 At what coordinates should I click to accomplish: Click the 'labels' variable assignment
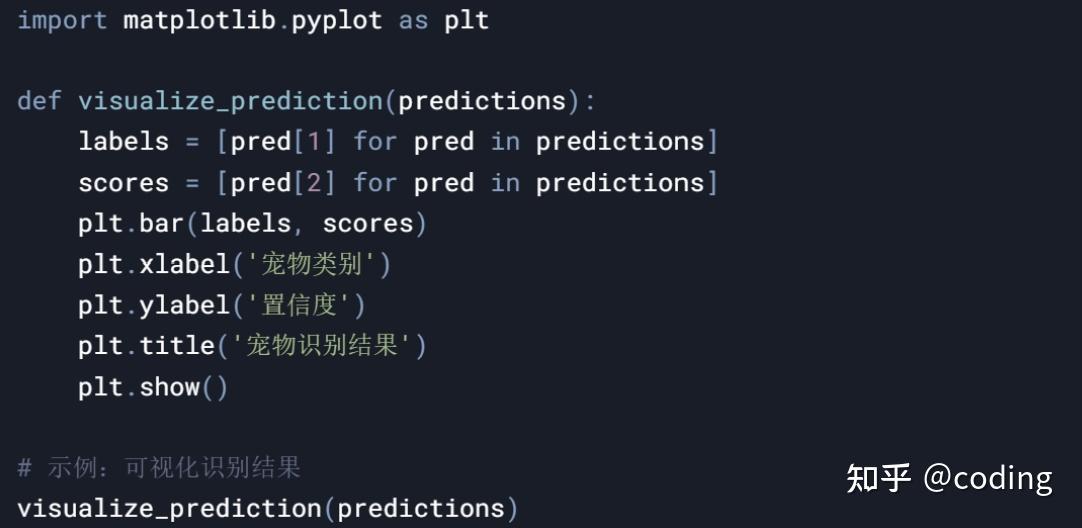124,141
